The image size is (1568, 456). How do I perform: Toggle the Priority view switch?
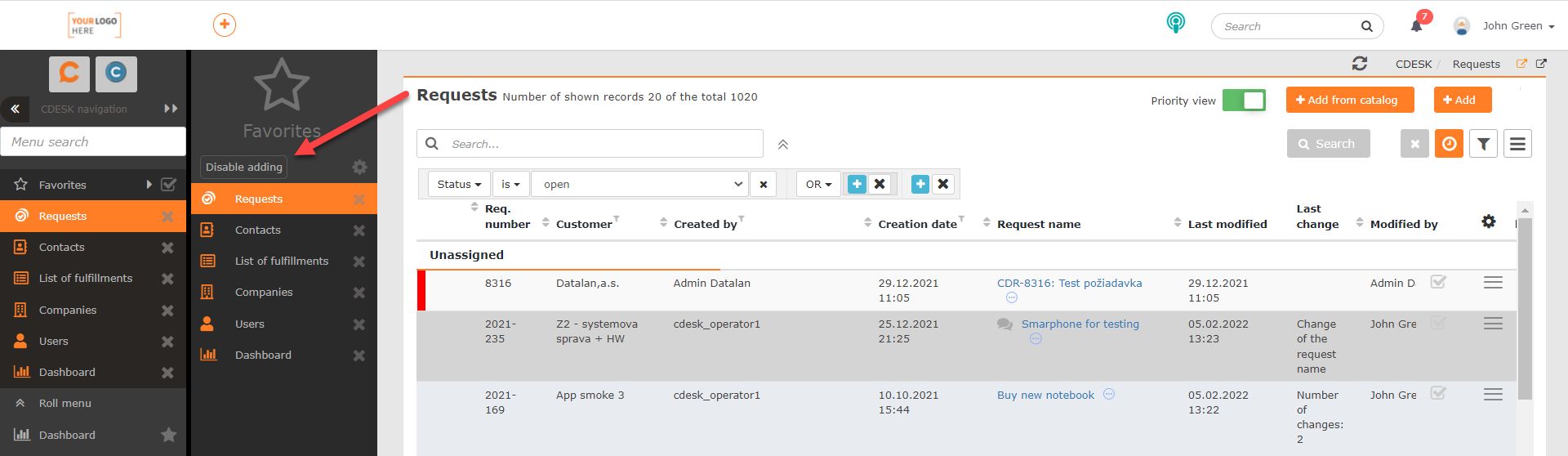coord(1244,101)
